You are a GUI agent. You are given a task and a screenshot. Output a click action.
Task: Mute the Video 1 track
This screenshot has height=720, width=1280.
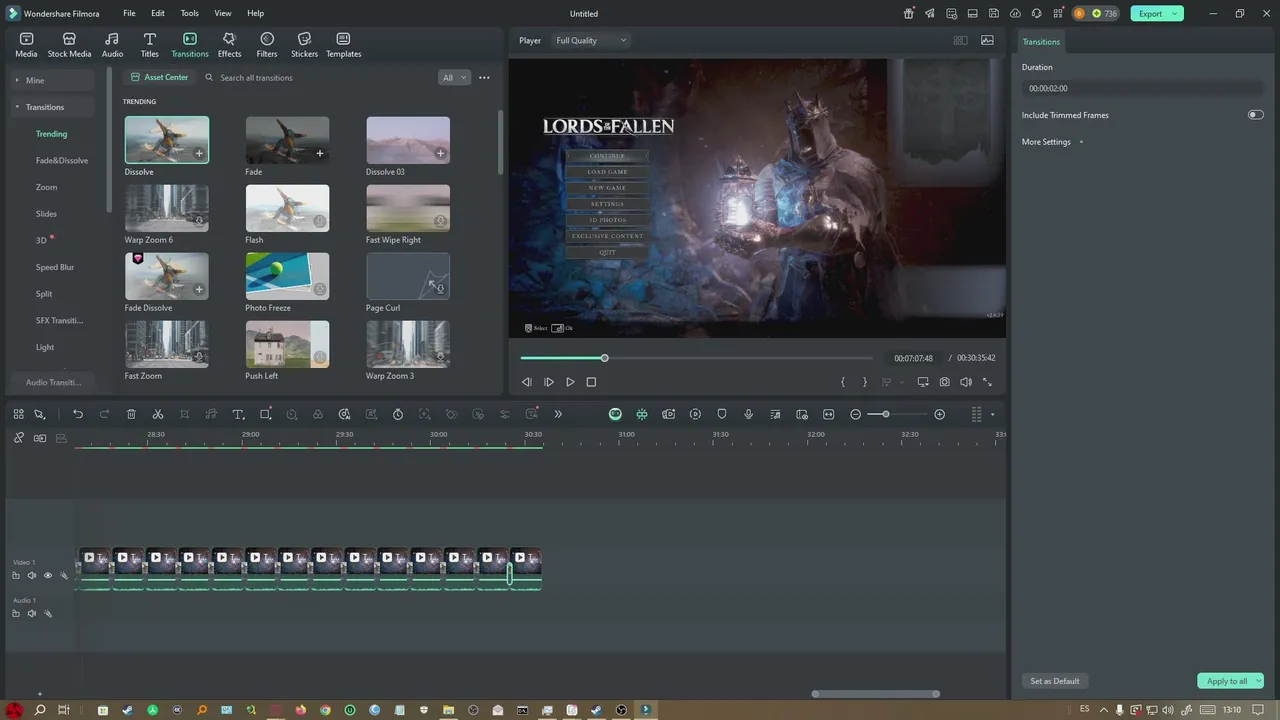[x=31, y=575]
